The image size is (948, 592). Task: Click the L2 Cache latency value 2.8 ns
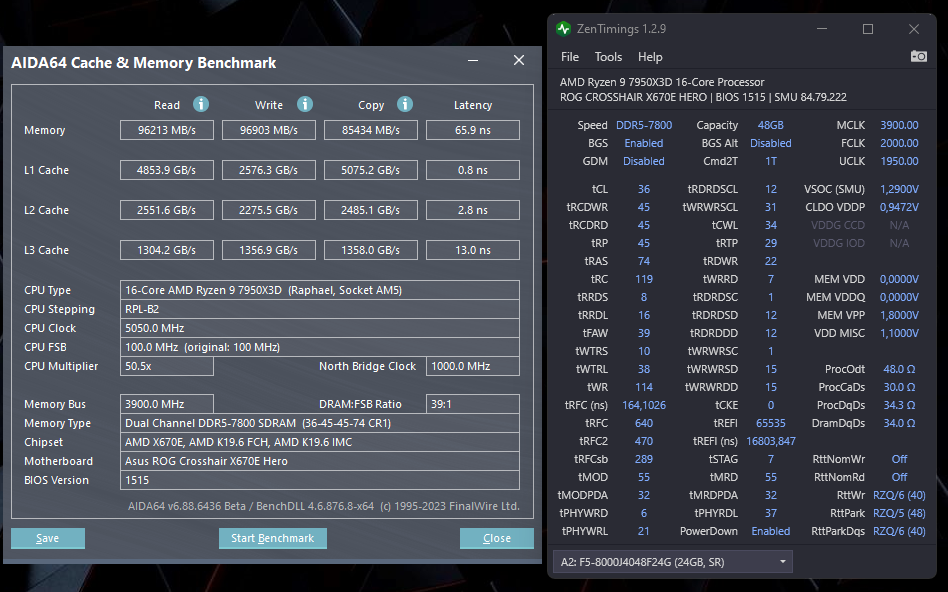[x=473, y=210]
